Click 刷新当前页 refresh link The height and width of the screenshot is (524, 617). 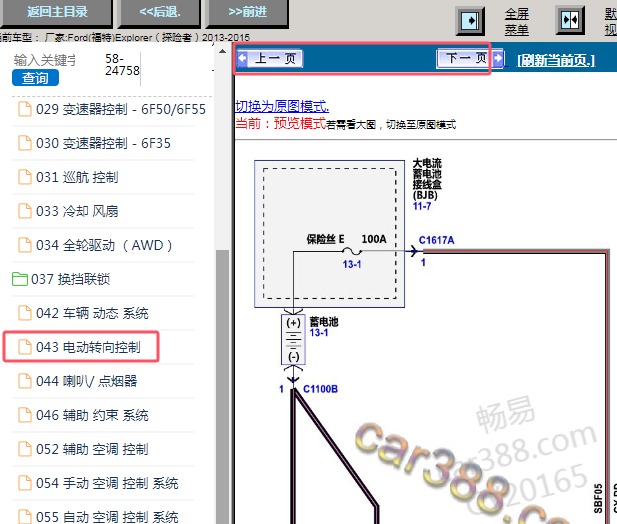556,60
